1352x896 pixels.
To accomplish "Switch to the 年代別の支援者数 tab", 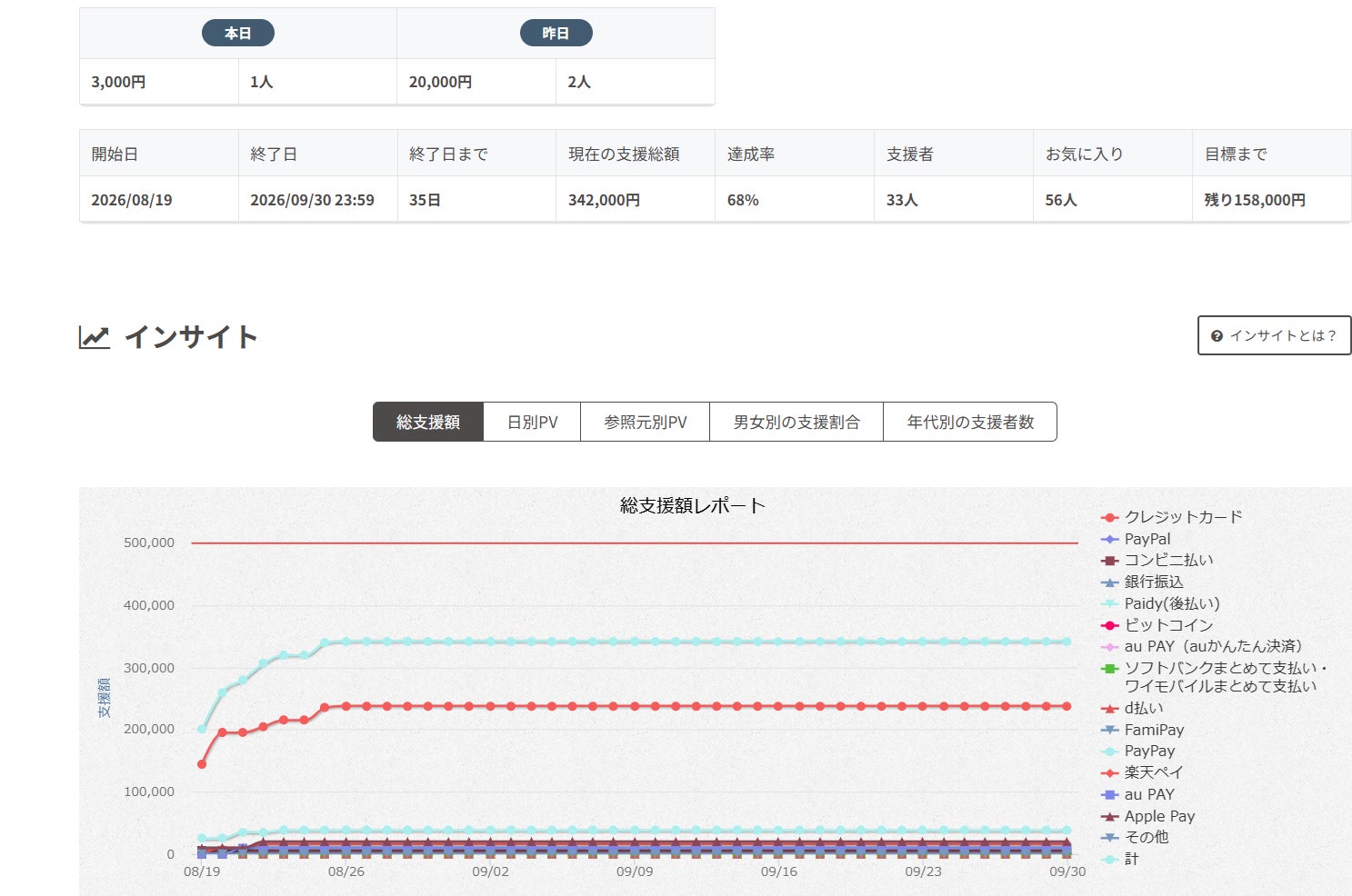I will (970, 422).
